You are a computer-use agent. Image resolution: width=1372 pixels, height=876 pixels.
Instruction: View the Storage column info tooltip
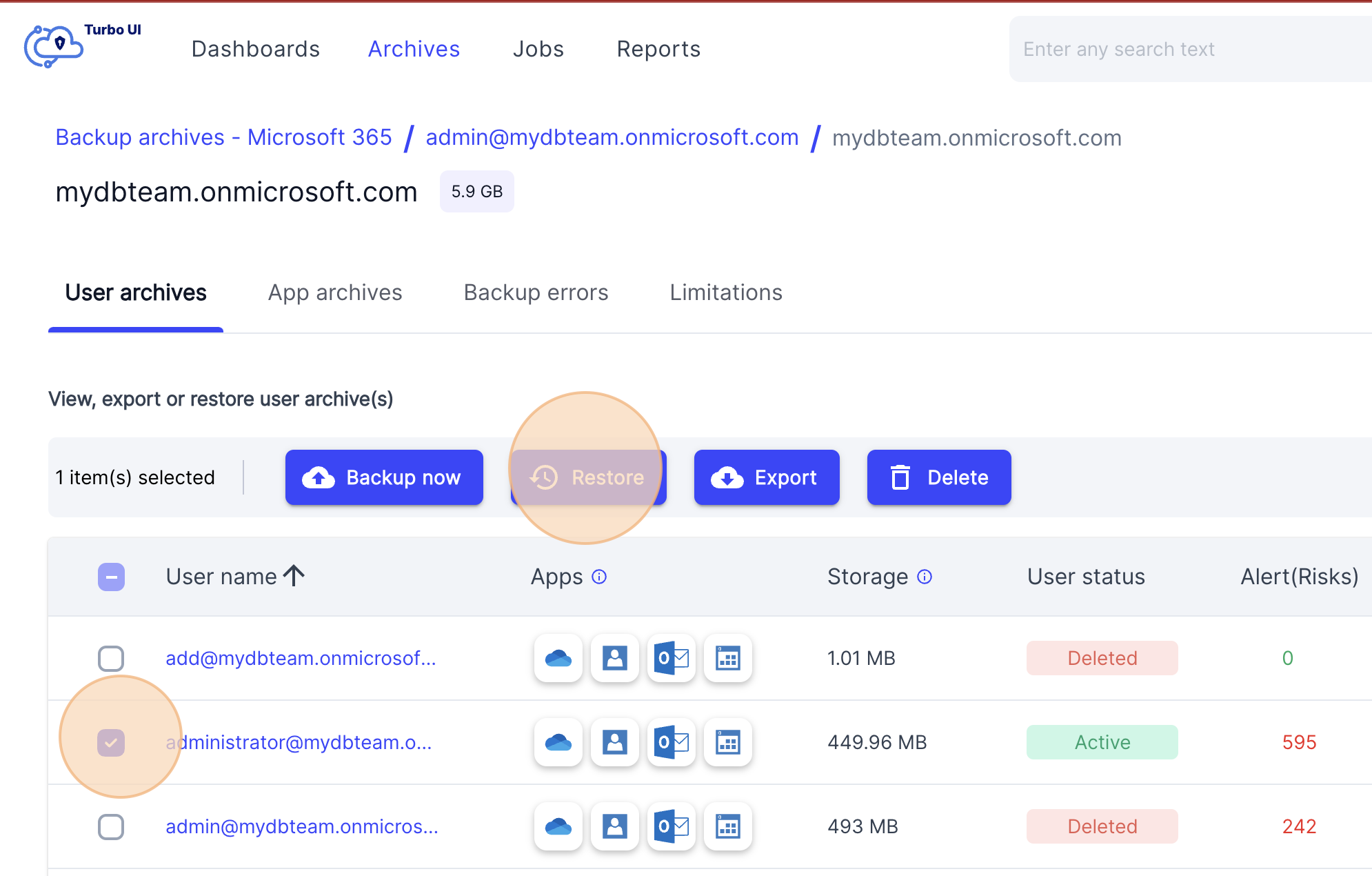(x=925, y=577)
